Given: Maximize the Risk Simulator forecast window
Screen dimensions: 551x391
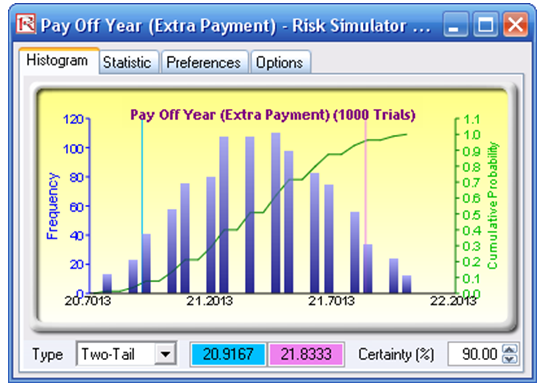Looking at the screenshot, I should [485, 24].
